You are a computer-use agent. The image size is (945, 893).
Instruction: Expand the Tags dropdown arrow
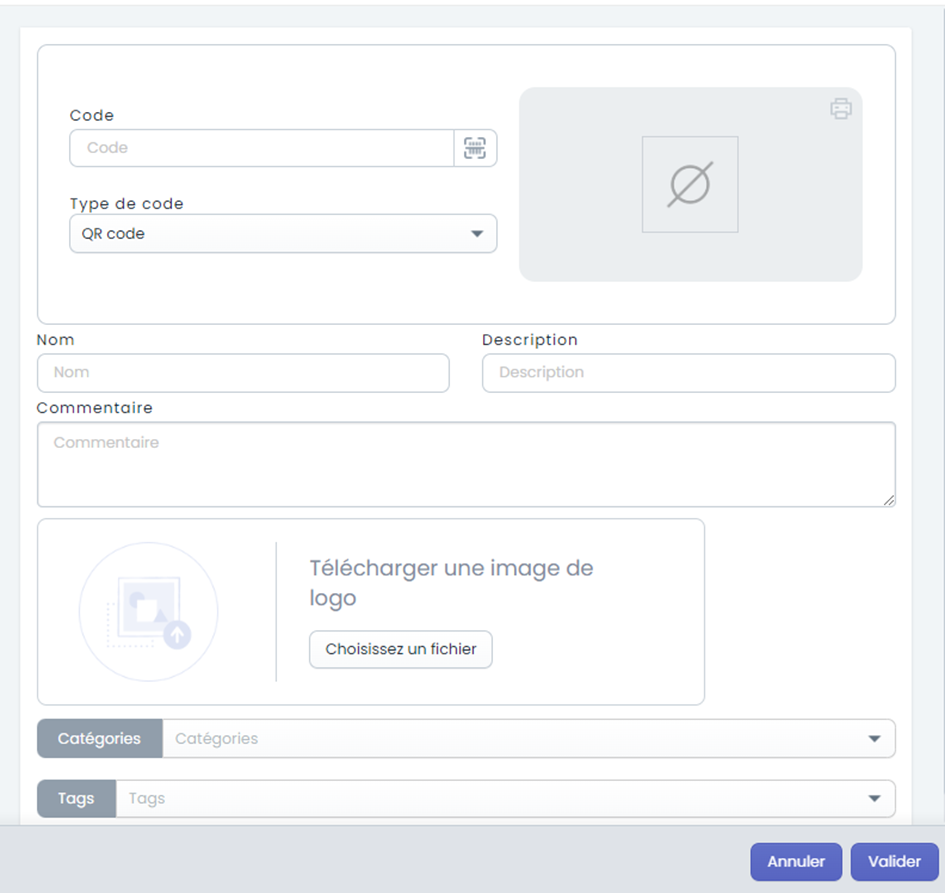[874, 798]
